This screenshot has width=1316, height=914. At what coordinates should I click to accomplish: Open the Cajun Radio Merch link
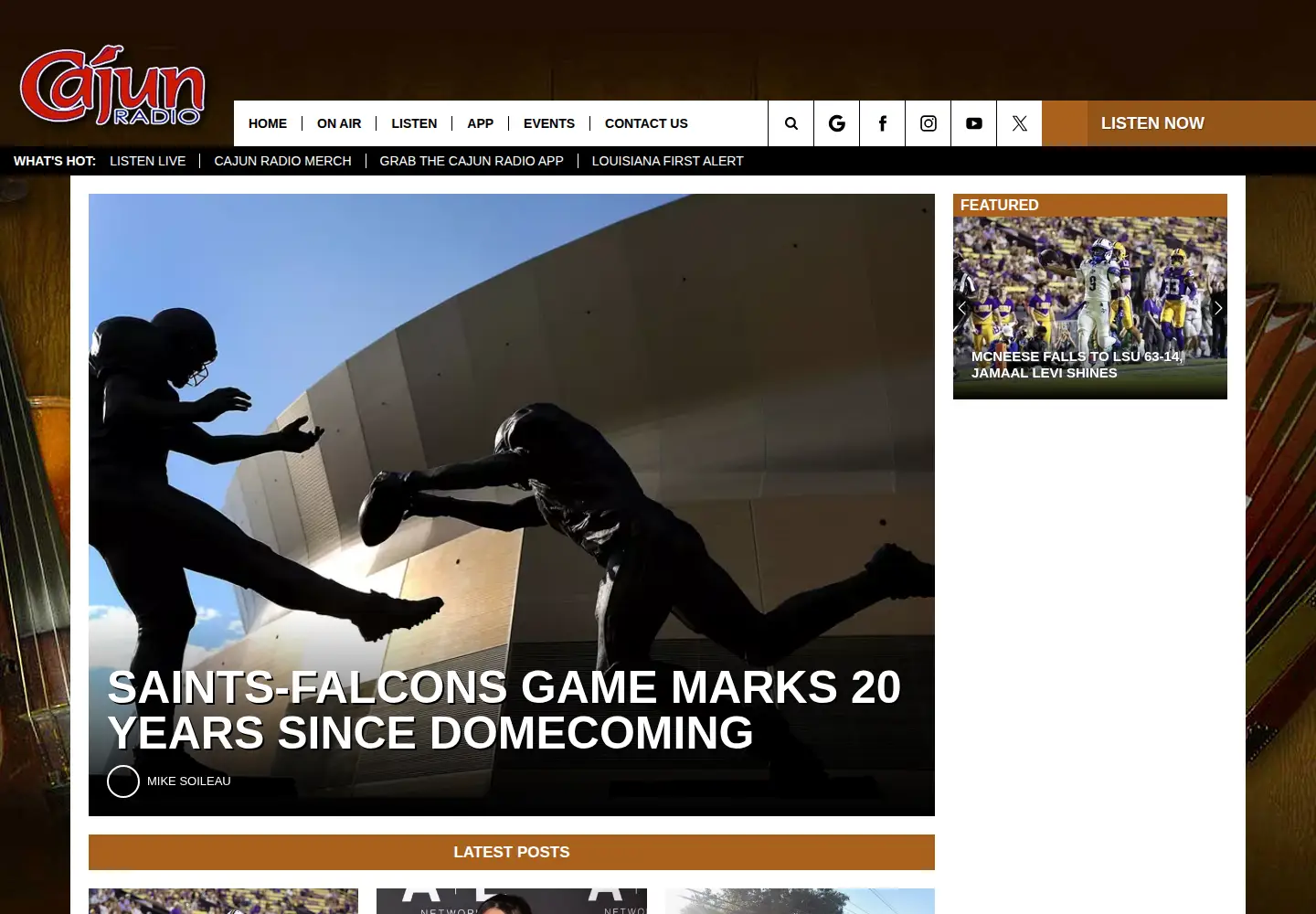282,161
